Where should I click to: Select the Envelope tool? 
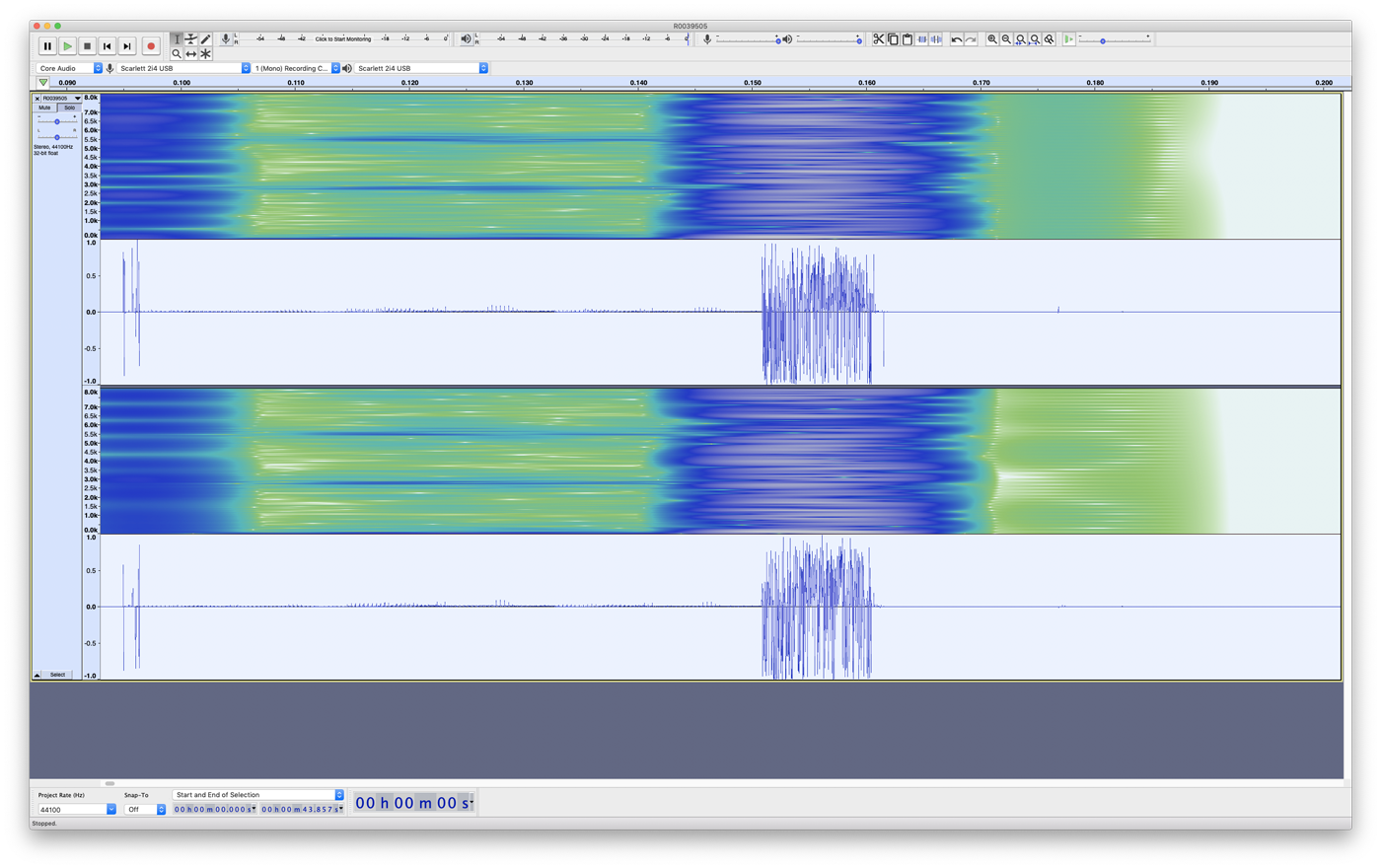click(191, 39)
